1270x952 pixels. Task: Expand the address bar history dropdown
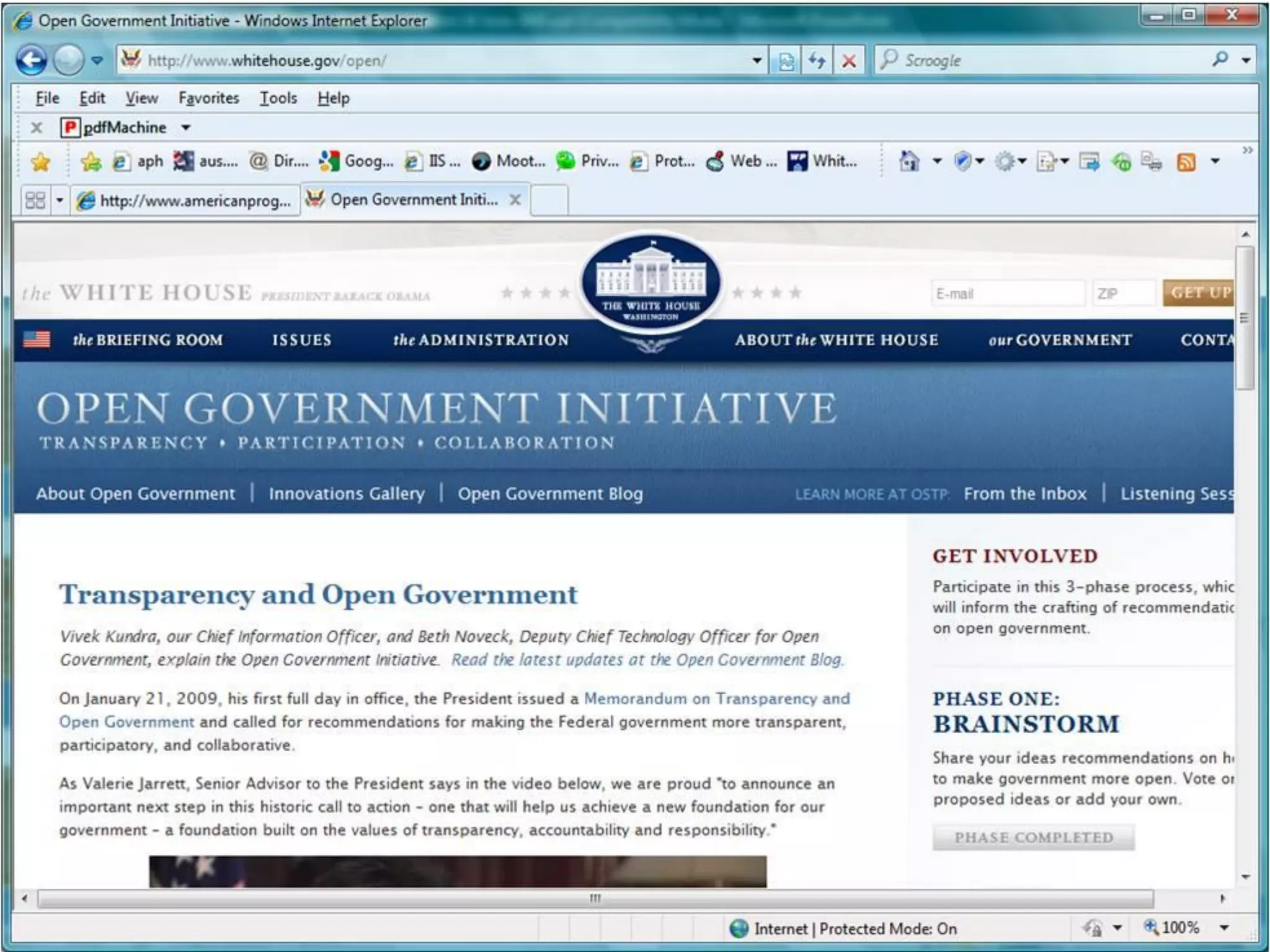(757, 61)
